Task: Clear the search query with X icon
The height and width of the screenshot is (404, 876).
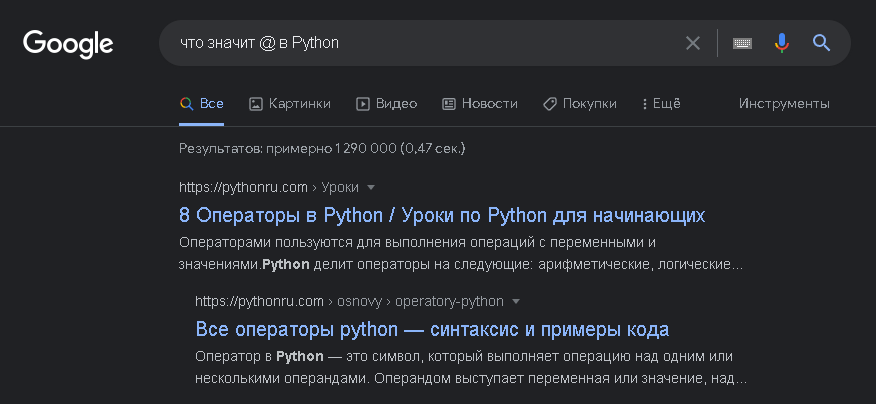Action: point(693,43)
